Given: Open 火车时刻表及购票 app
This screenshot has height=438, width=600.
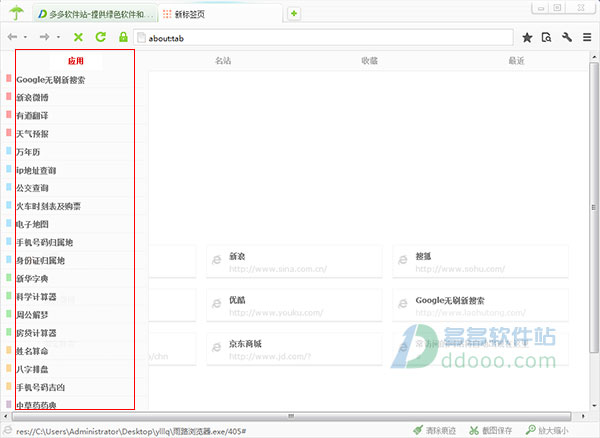Looking at the screenshot, I should point(48,206).
